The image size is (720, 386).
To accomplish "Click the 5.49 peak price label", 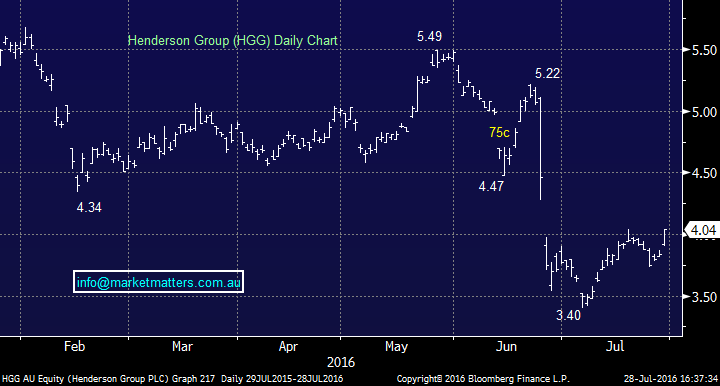I will click(x=429, y=36).
